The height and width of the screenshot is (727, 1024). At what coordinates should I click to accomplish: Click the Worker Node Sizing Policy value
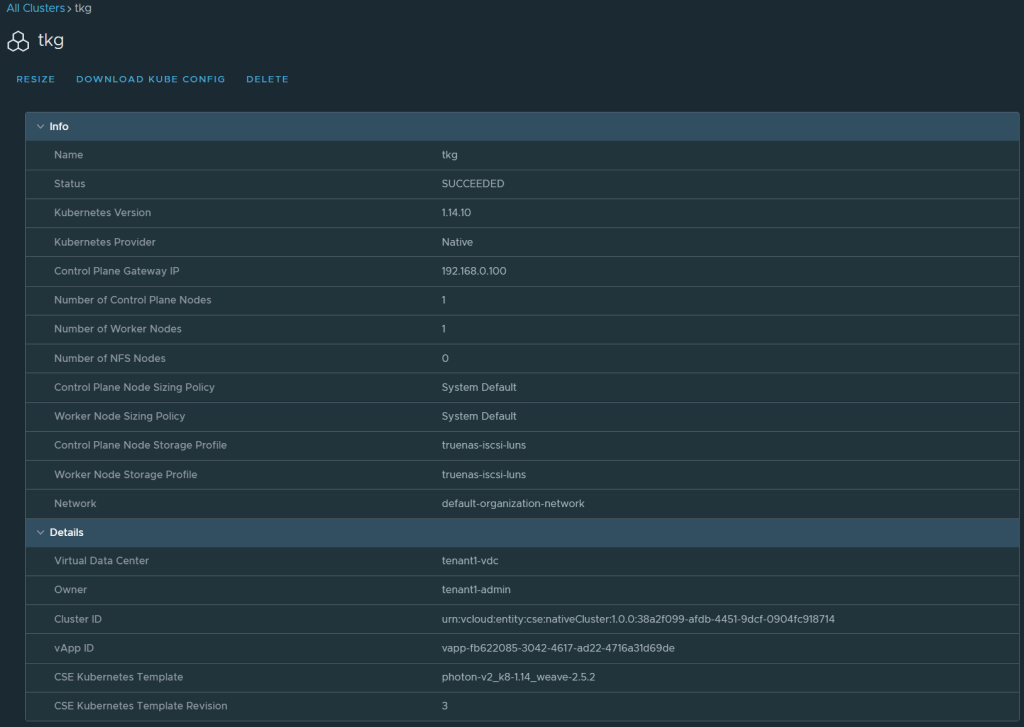click(x=479, y=416)
